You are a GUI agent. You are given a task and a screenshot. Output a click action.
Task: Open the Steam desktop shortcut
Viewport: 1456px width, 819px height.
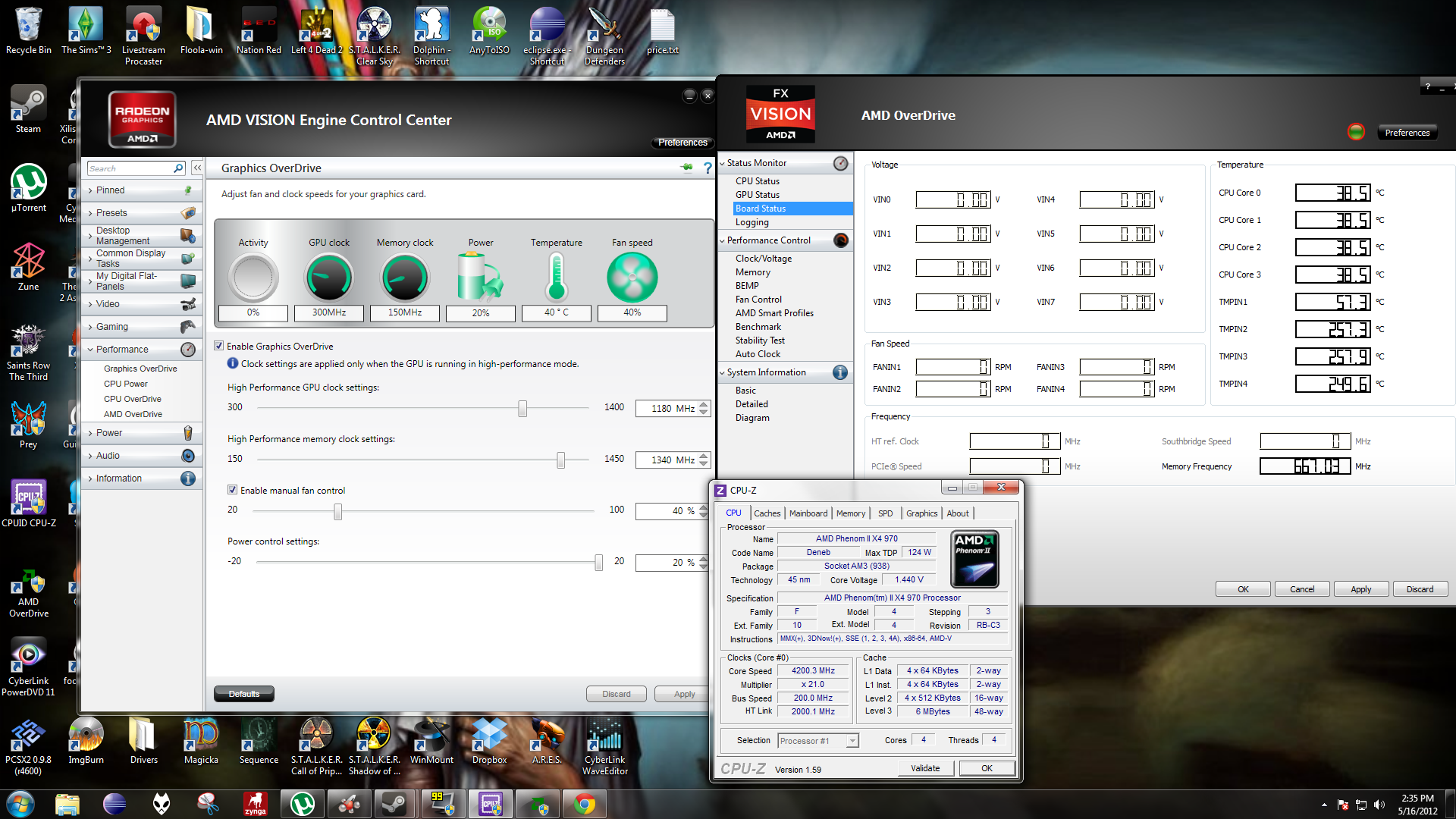pyautogui.click(x=28, y=109)
